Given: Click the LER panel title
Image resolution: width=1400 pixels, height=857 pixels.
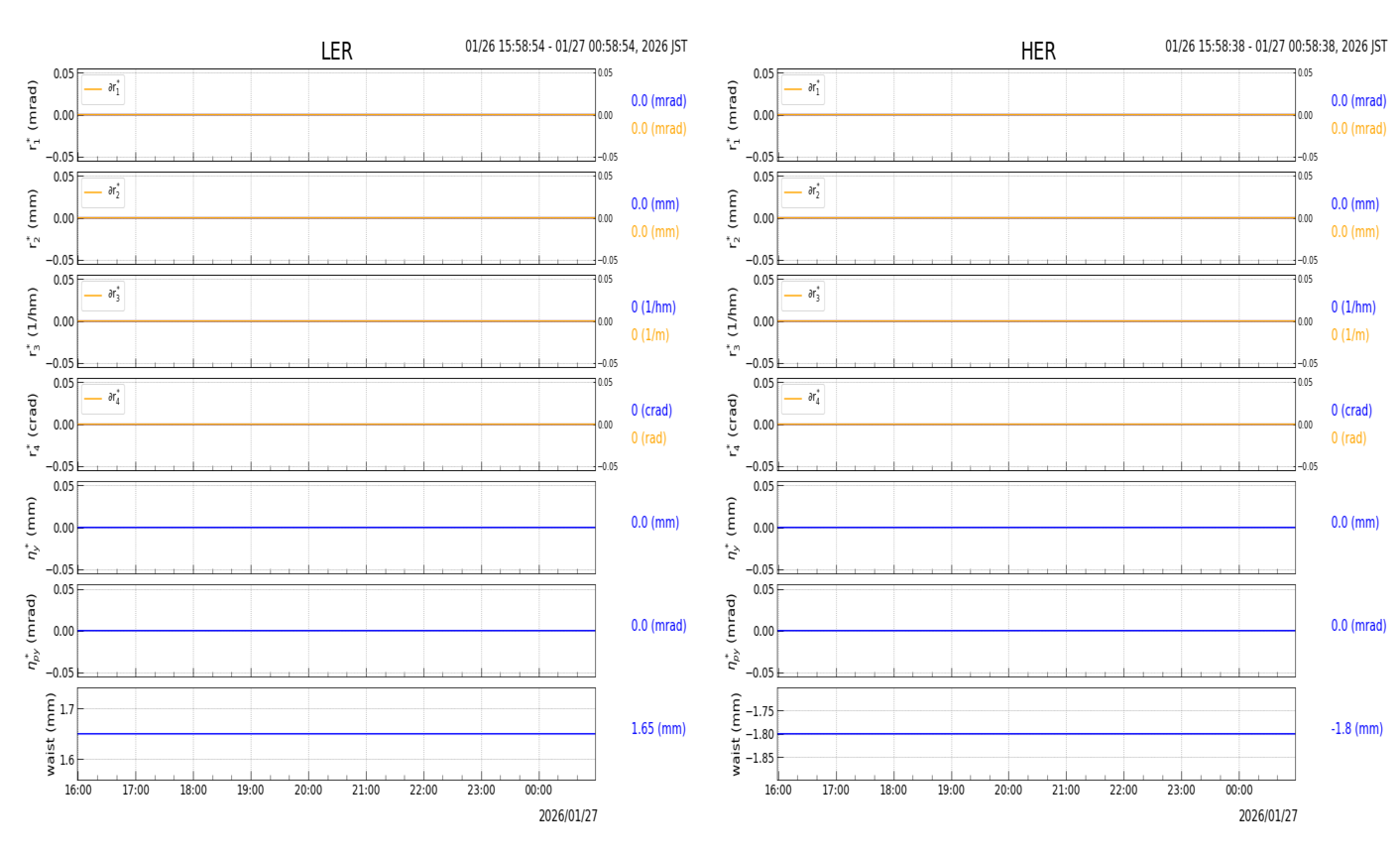Looking at the screenshot, I should (336, 52).
